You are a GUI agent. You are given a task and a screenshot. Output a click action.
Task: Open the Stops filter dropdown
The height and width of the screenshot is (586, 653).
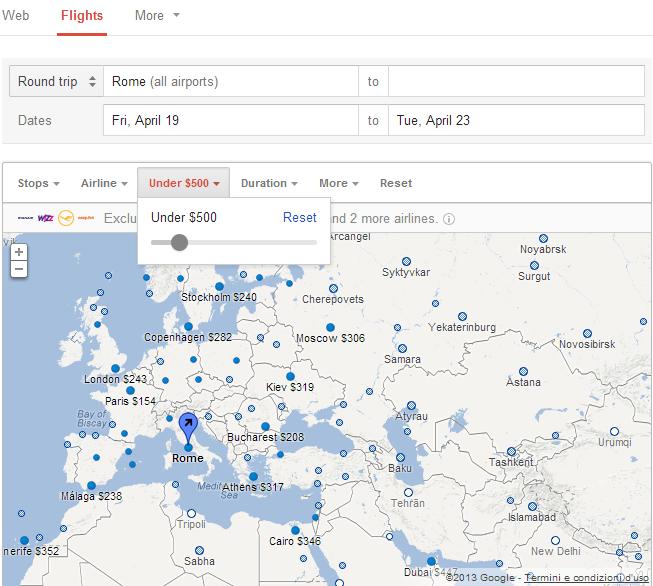click(x=38, y=183)
